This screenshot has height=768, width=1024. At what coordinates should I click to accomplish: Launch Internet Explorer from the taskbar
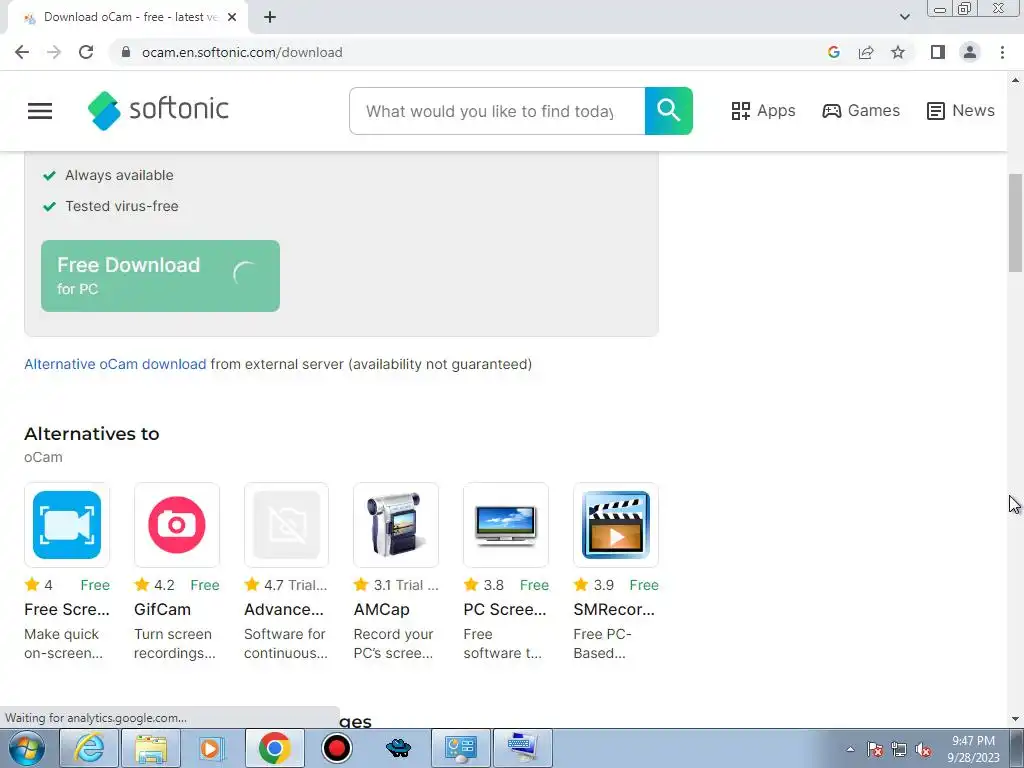(88, 748)
